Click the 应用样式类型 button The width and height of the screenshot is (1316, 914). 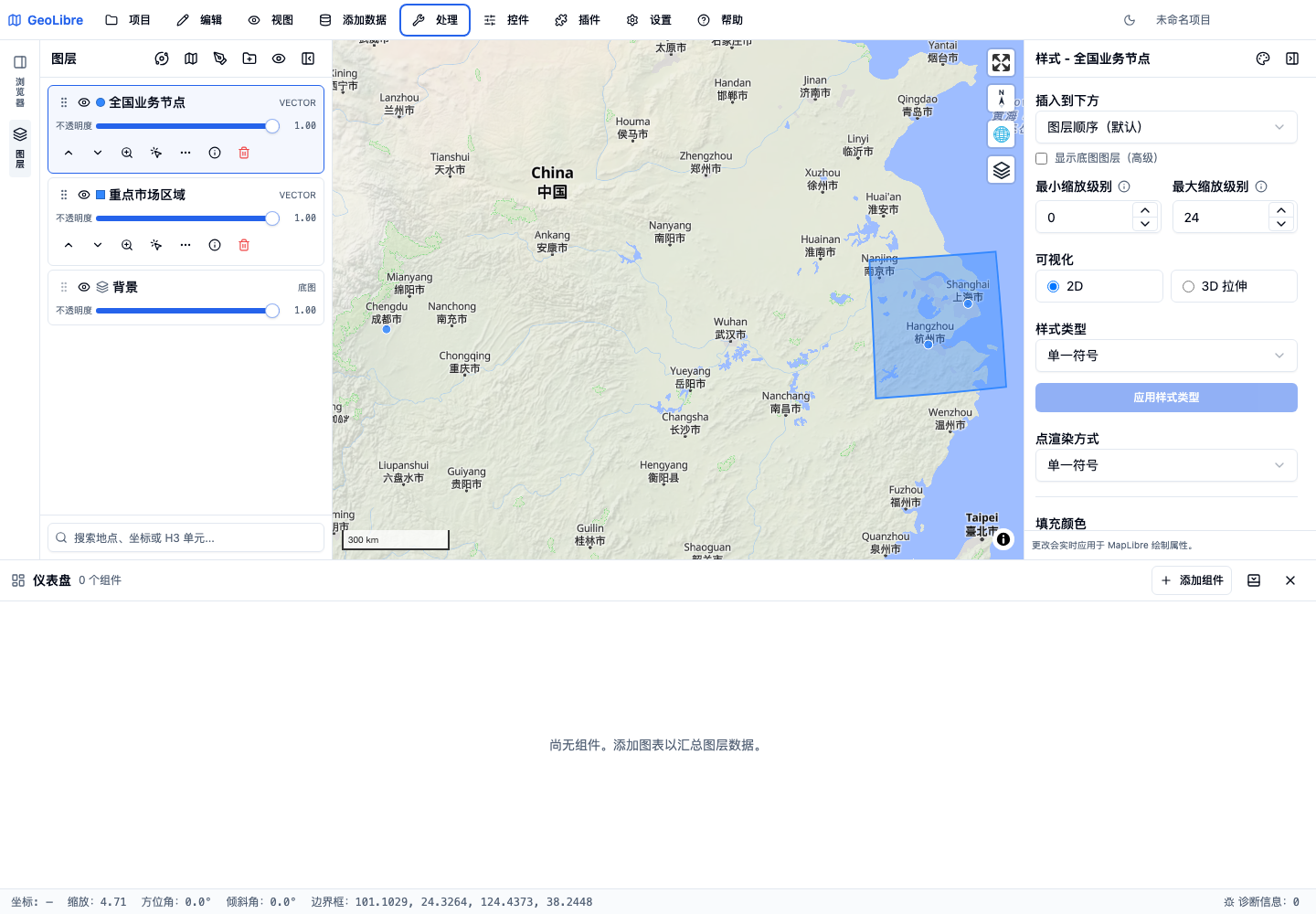[1166, 398]
